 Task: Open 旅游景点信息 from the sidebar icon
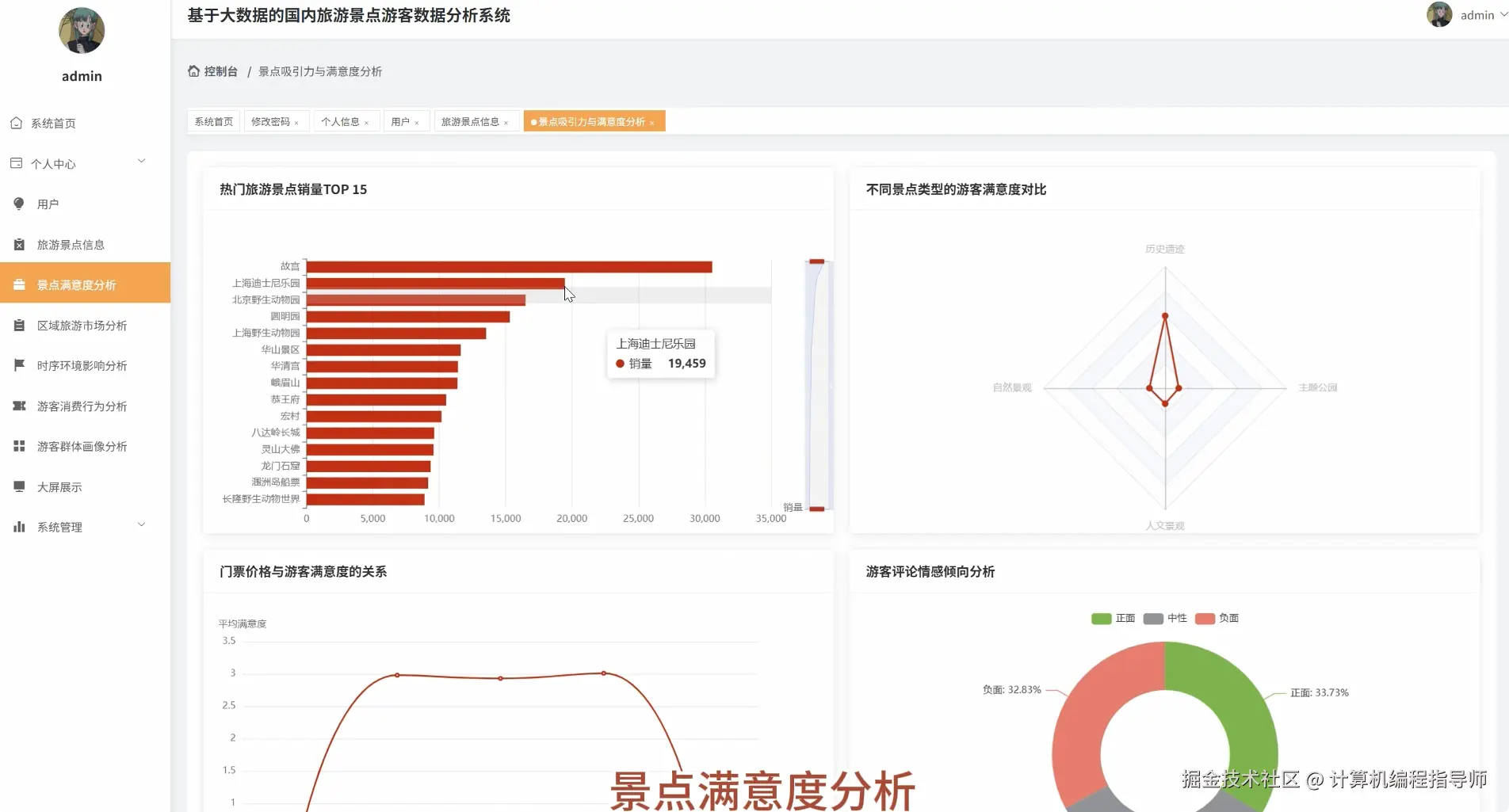19,245
